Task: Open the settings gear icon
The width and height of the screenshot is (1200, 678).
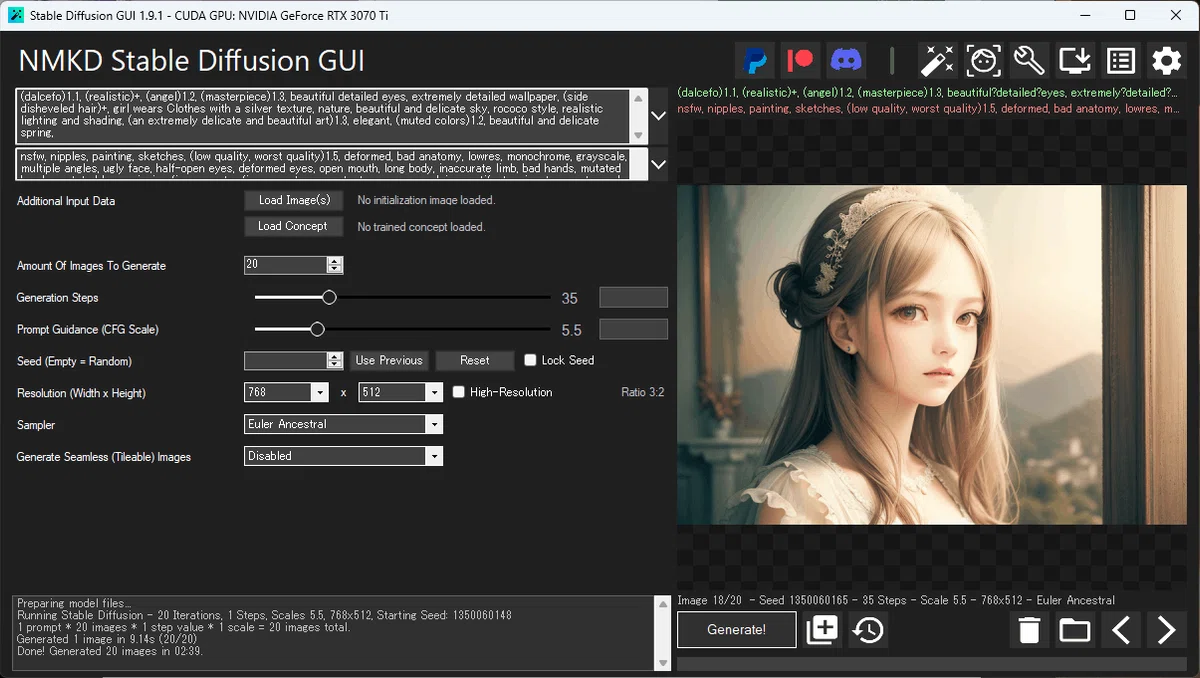Action: click(1166, 61)
